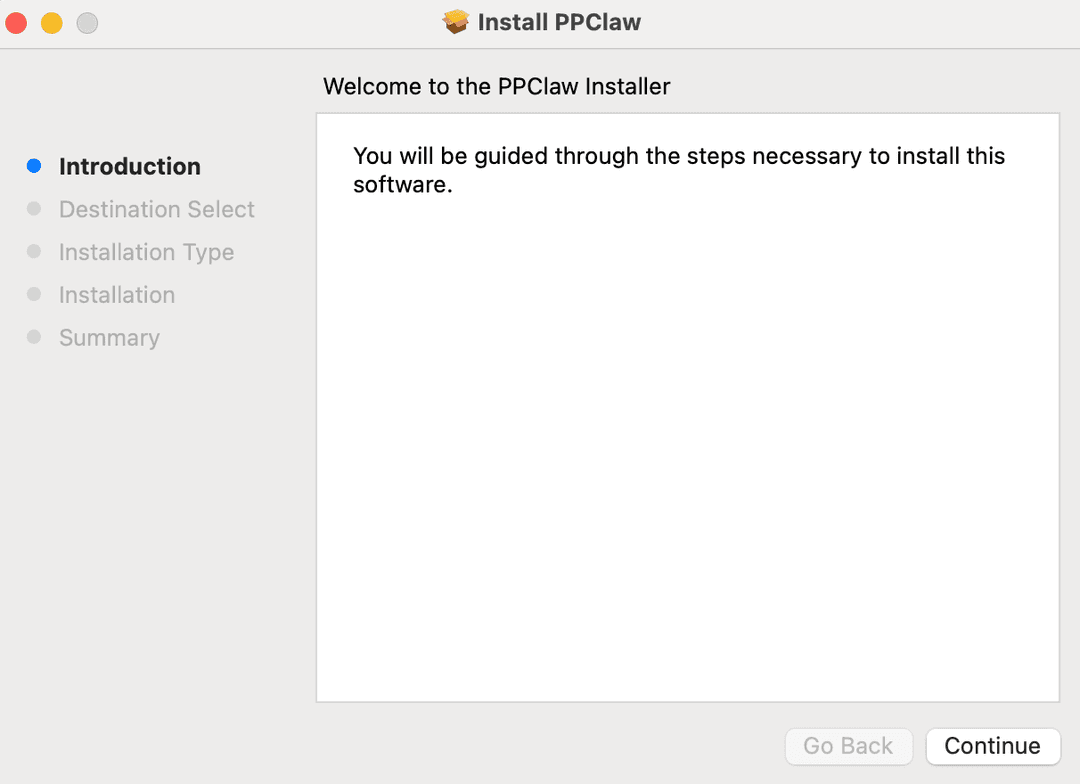Viewport: 1080px width, 784px height.
Task: Click the Installation Type step dot
Action: click(36, 252)
